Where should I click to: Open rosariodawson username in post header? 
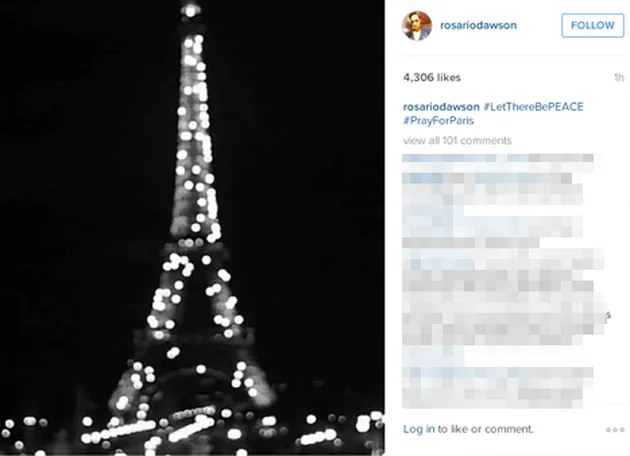478,25
